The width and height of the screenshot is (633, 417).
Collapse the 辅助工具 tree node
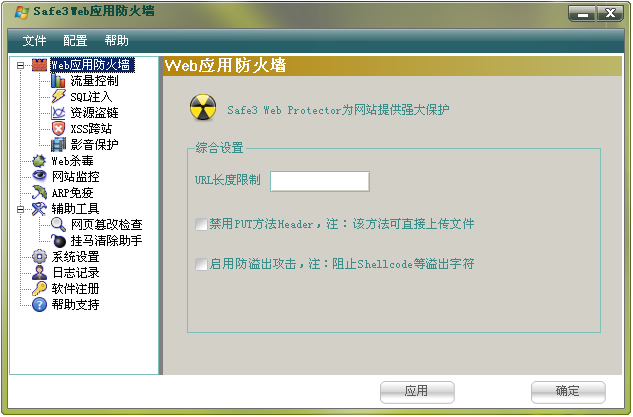coord(20,209)
